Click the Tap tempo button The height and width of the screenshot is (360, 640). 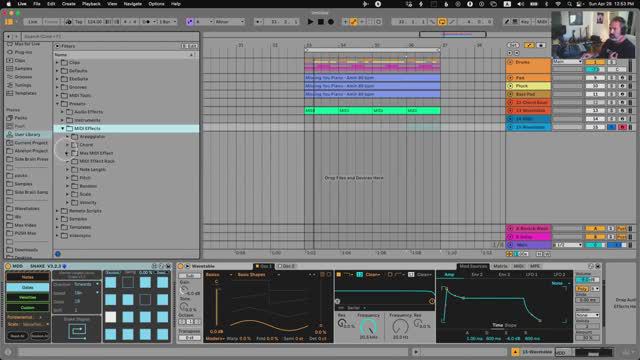[x=79, y=22]
